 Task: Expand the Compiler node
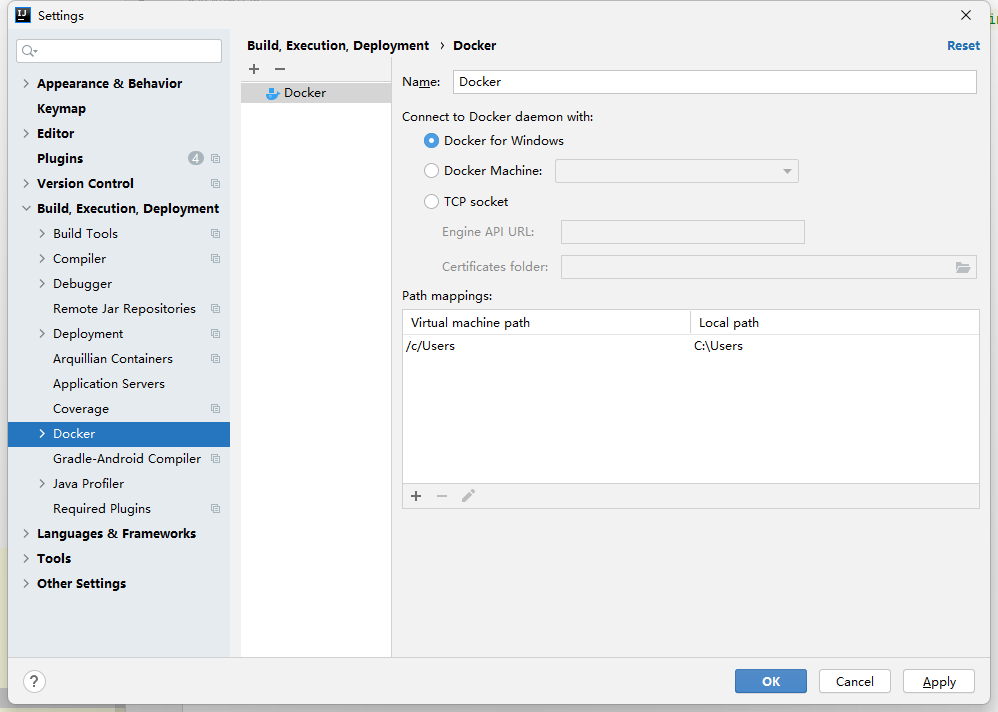[42, 258]
